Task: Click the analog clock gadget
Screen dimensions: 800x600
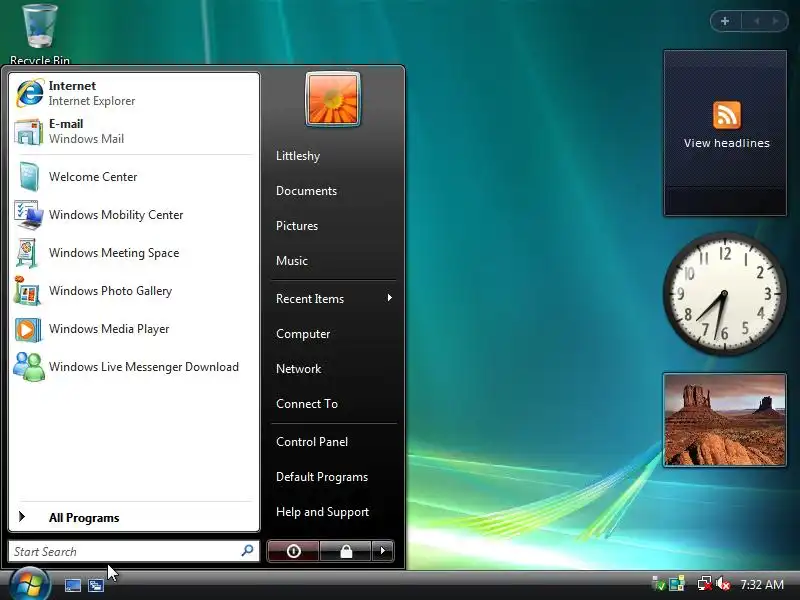Action: click(x=725, y=294)
